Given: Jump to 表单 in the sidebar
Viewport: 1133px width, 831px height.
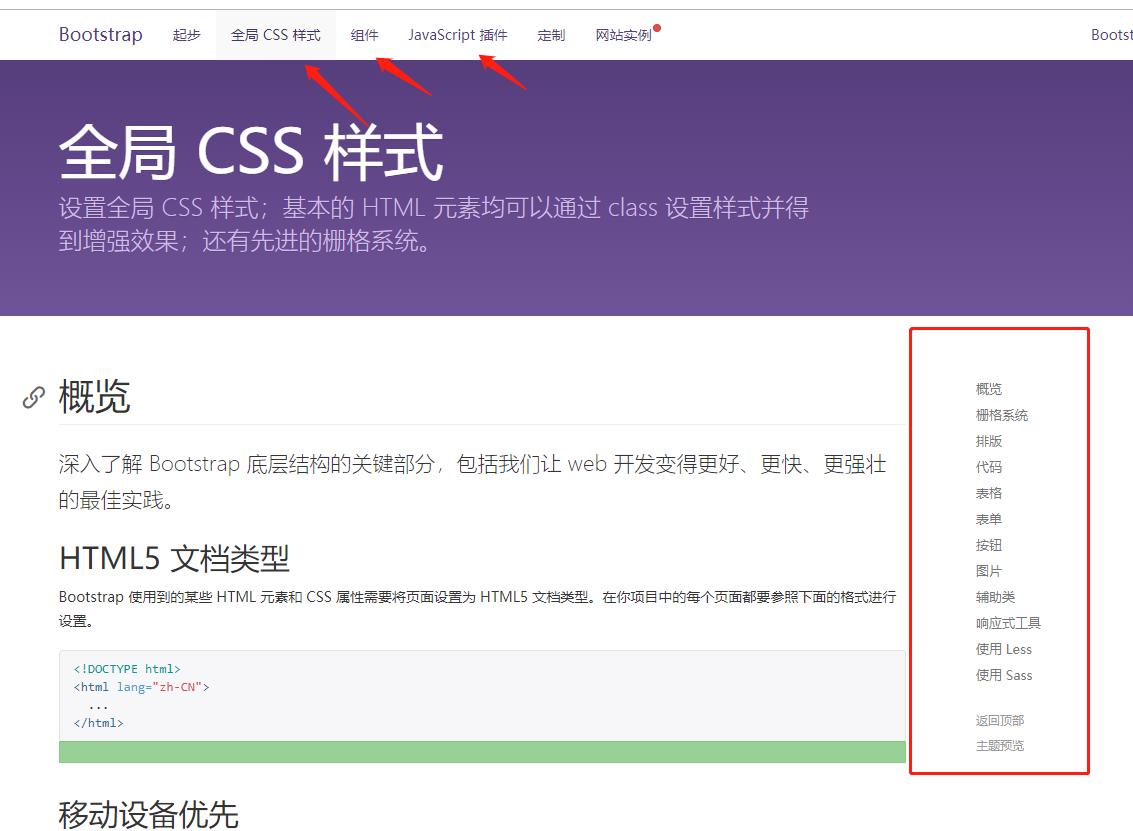Looking at the screenshot, I should (x=988, y=519).
